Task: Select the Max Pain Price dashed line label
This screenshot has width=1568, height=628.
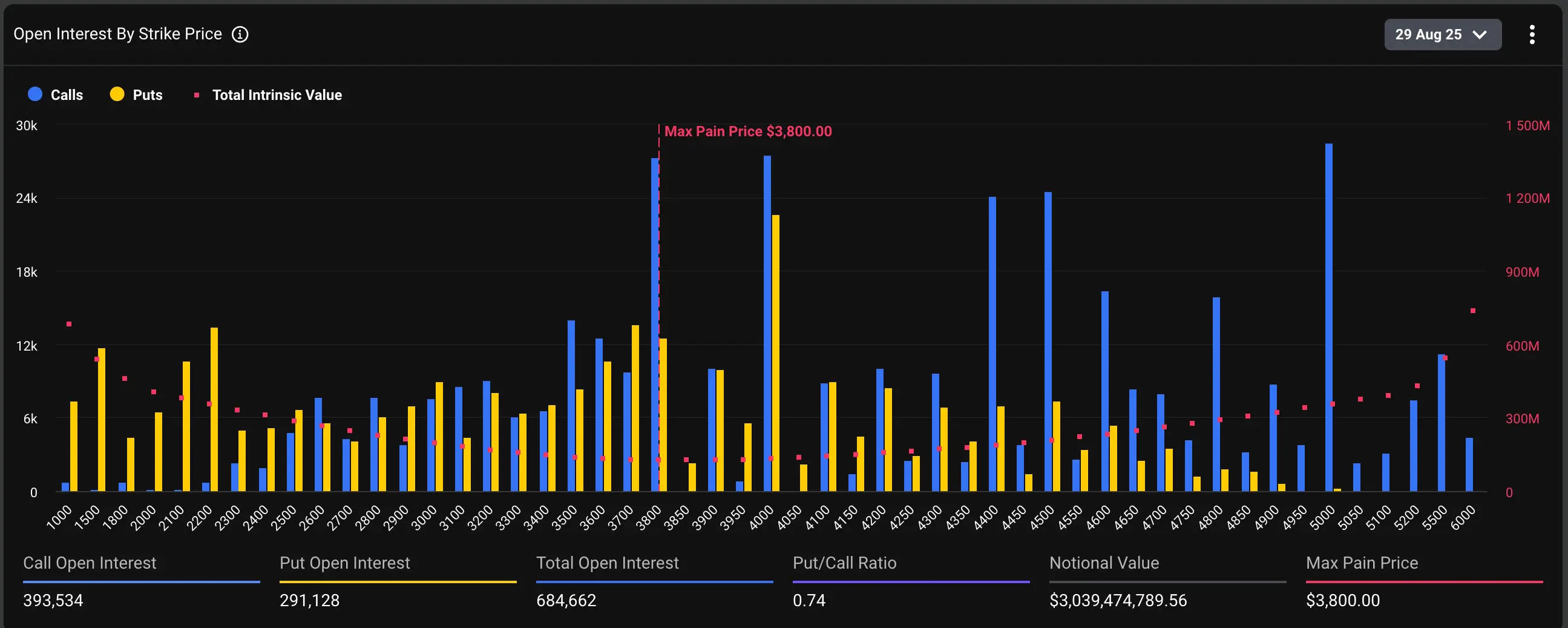Action: pyautogui.click(x=748, y=131)
